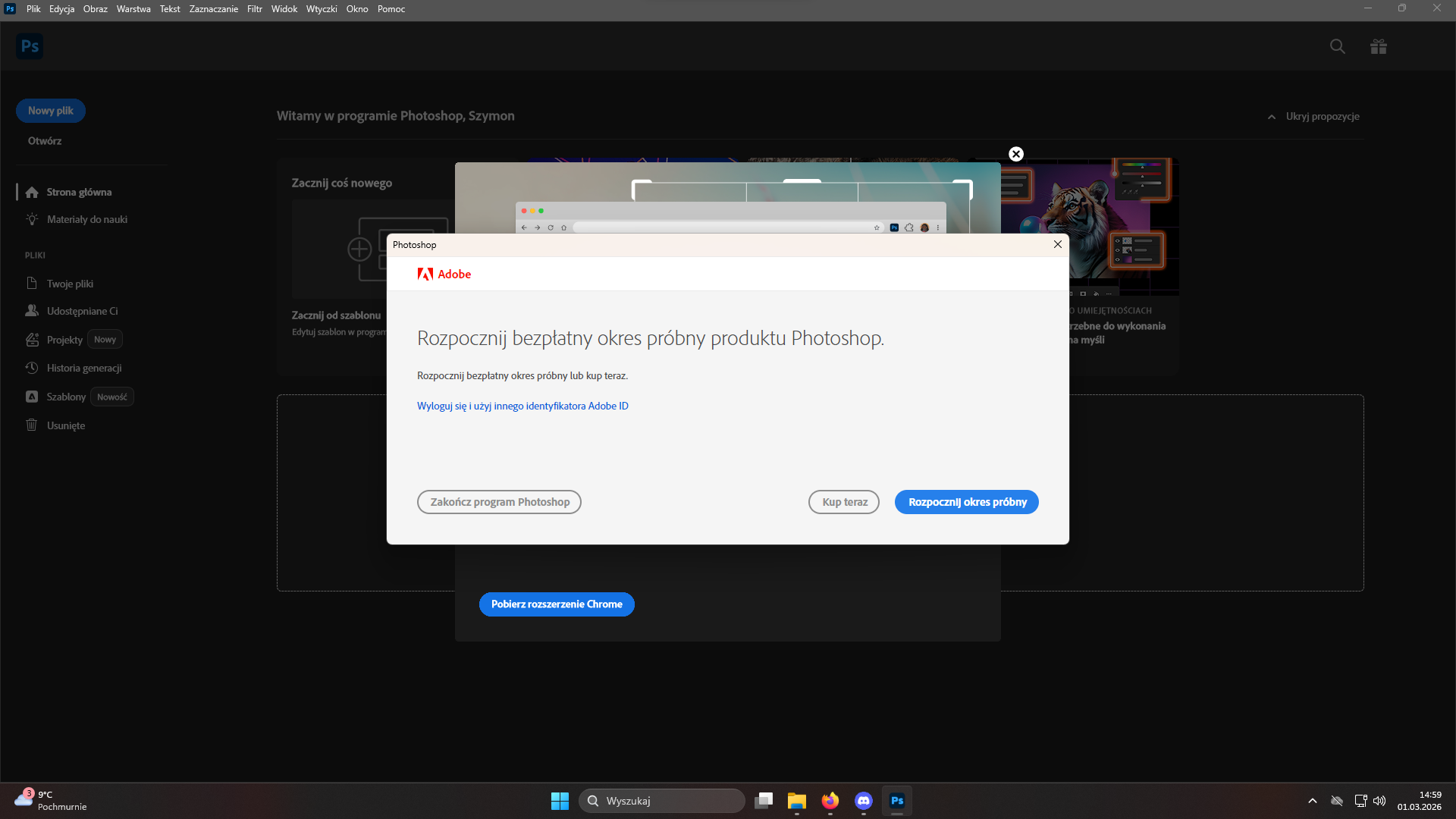Image resolution: width=1456 pixels, height=819 pixels.
Task: Open the weather widget showing 9°C
Action: [50, 801]
